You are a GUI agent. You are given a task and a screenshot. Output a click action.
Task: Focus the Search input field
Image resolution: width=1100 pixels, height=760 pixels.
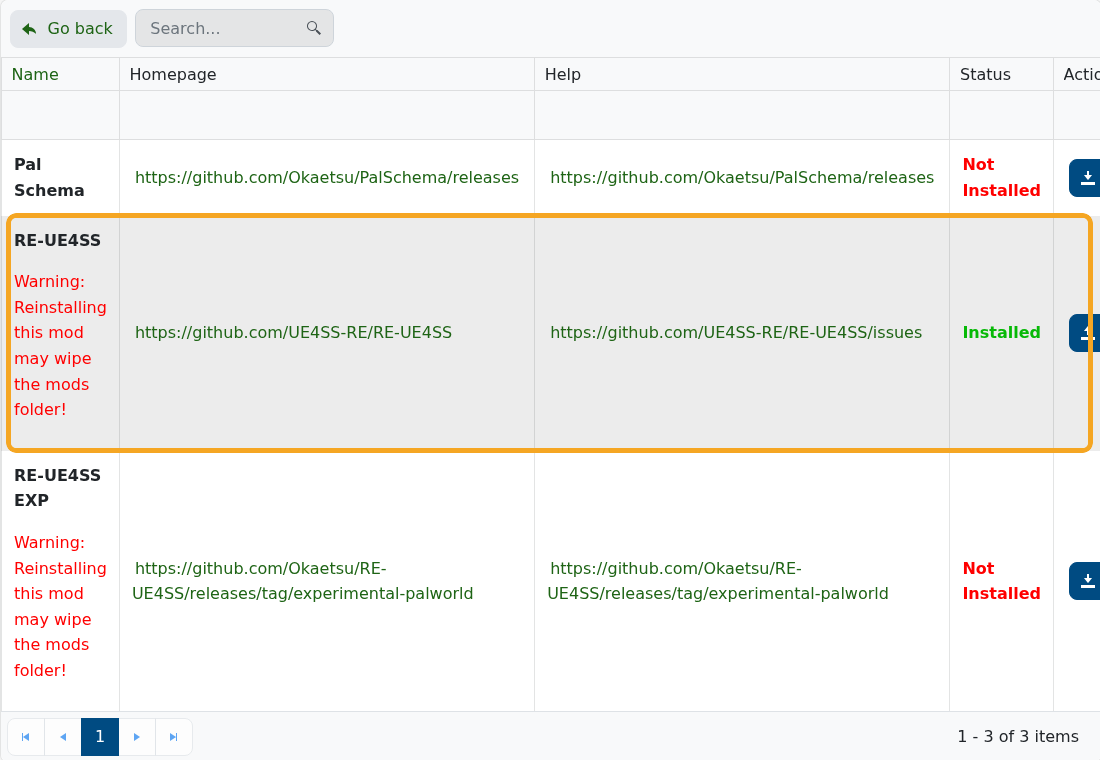[234, 29]
